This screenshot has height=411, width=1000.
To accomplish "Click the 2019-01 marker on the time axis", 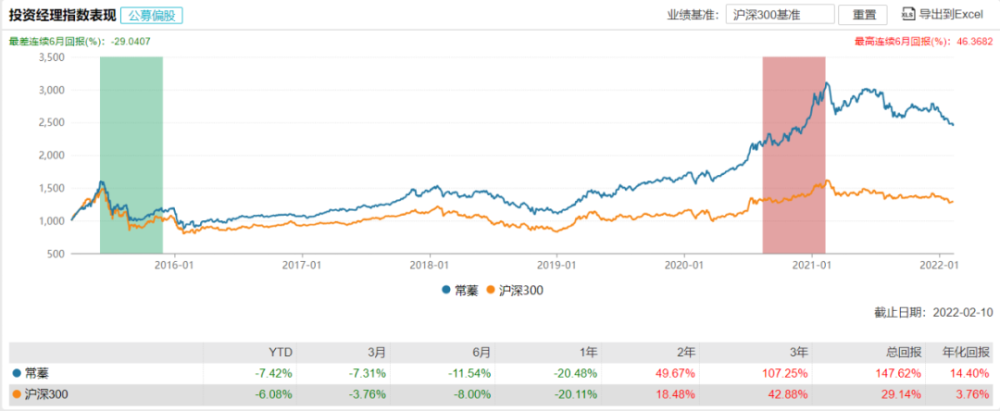I will coord(556,265).
